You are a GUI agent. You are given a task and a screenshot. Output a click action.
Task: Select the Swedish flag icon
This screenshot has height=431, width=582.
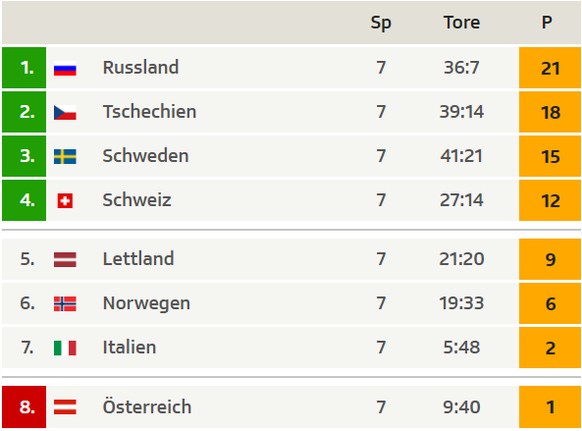coord(65,157)
